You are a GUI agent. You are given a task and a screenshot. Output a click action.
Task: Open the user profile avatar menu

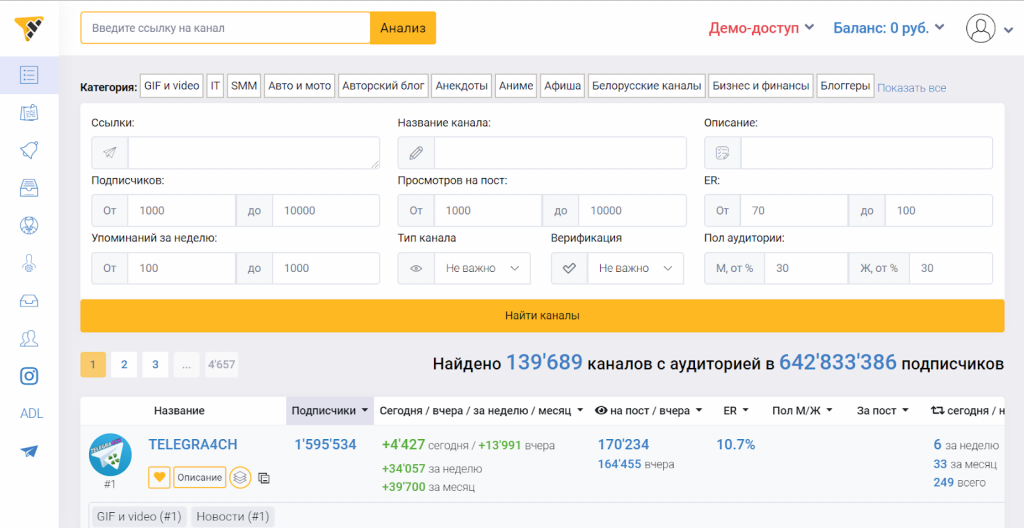989,28
